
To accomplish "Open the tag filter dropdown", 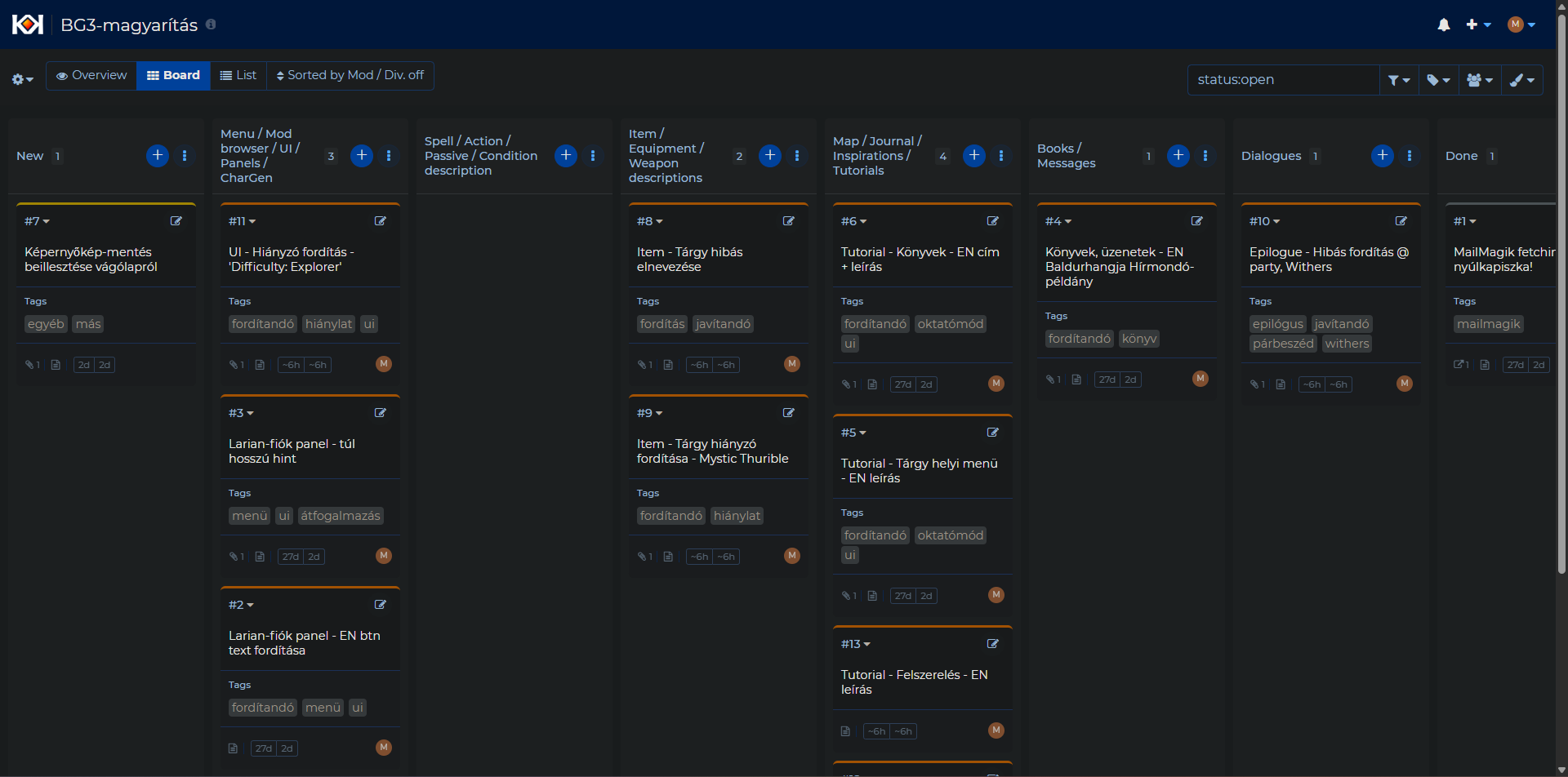I will tap(1438, 80).
